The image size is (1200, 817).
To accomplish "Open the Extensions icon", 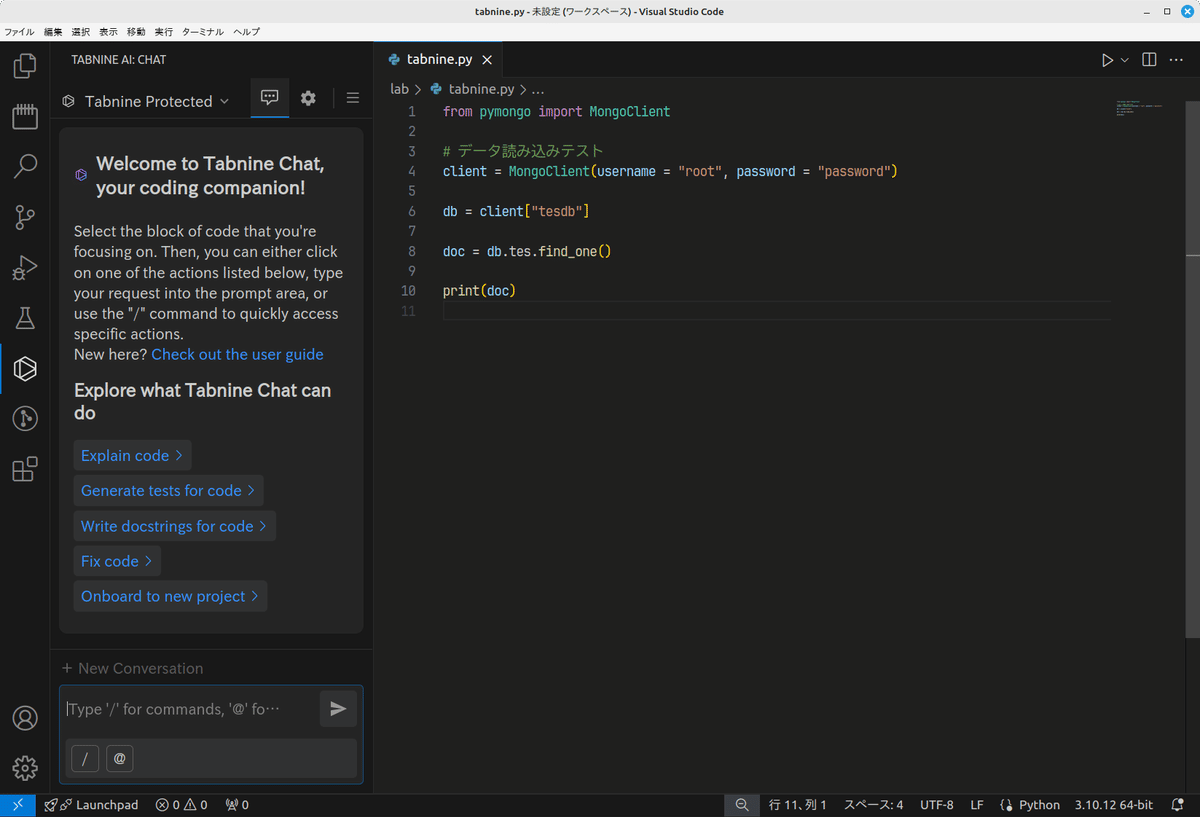I will click(x=24, y=468).
